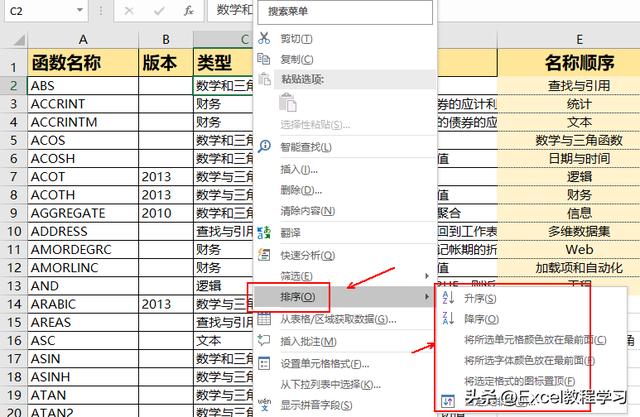Choose 从下拉列表中选择(K)... entry

(330, 384)
